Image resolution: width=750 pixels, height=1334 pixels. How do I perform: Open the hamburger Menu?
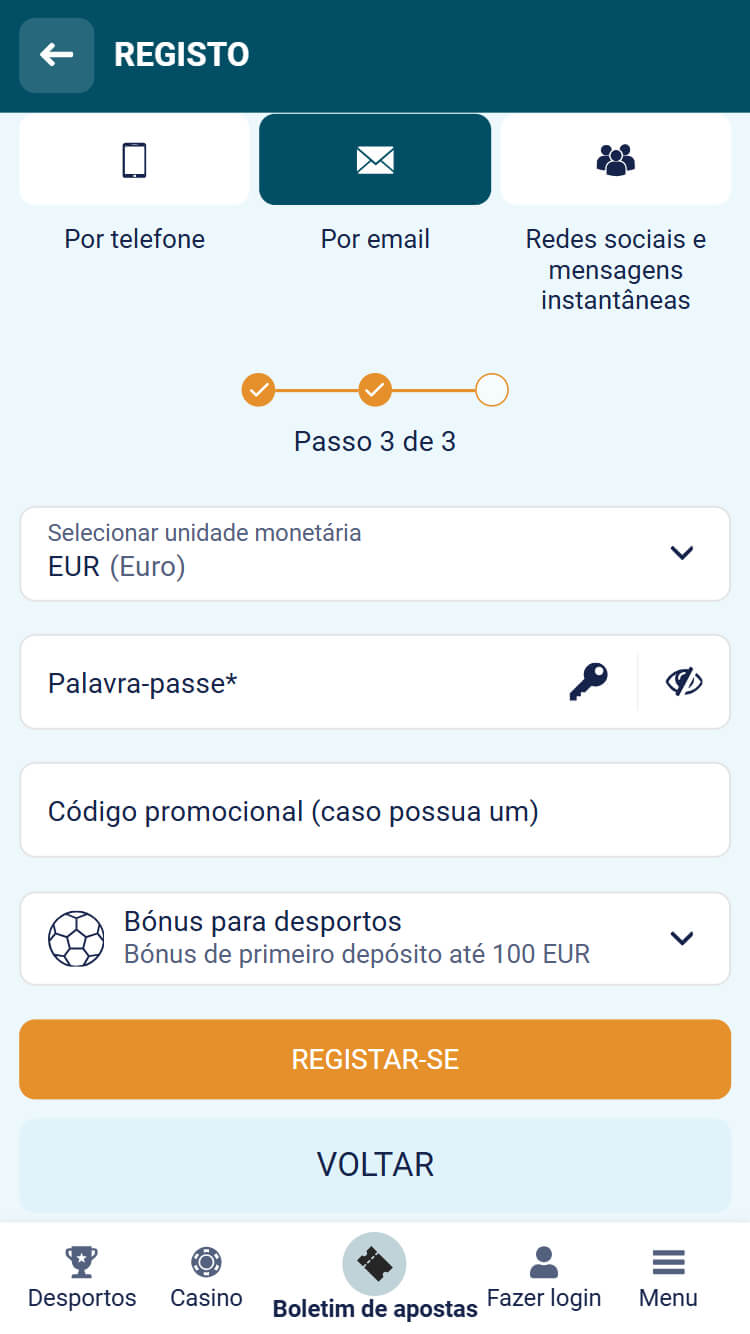point(668,1262)
